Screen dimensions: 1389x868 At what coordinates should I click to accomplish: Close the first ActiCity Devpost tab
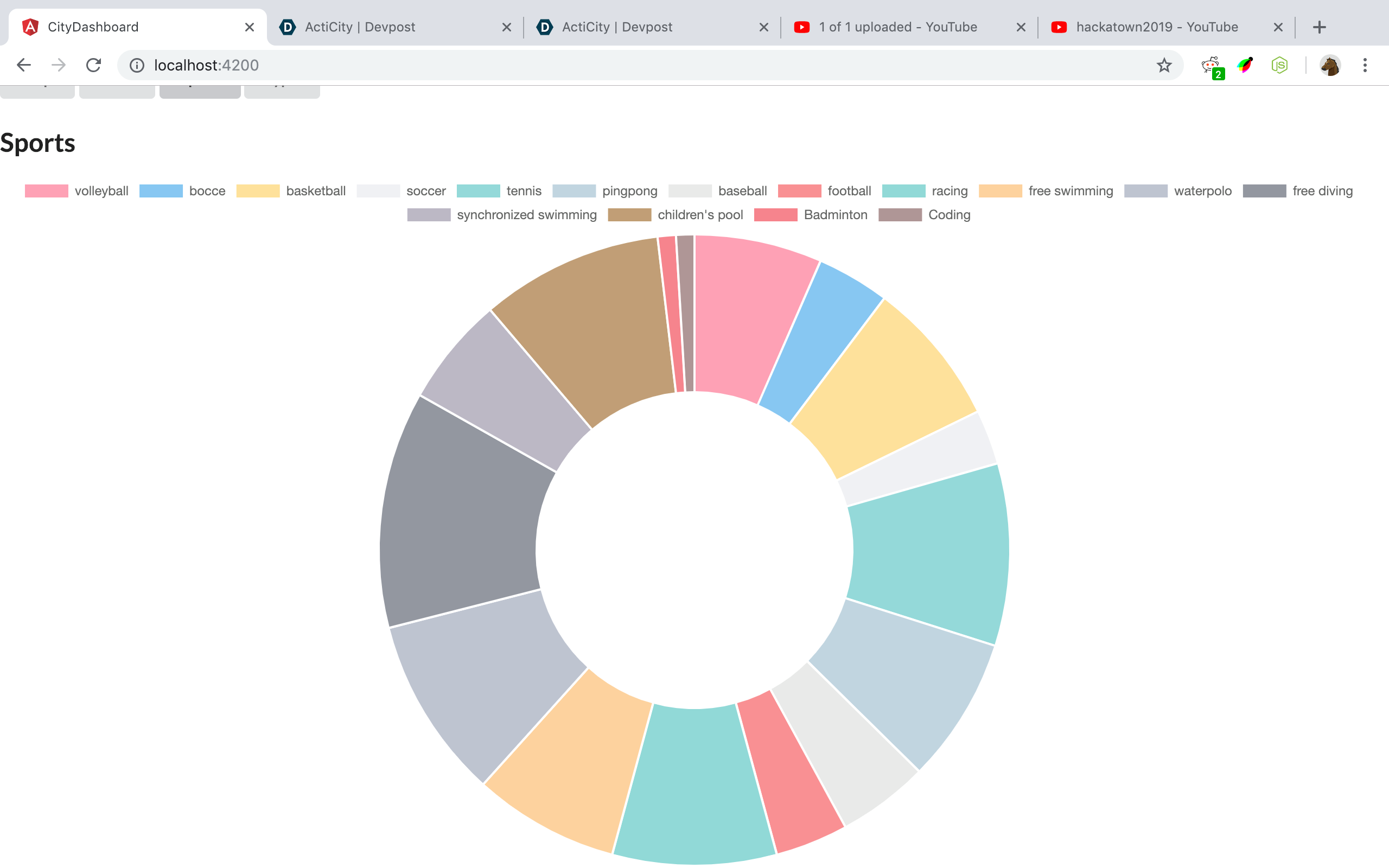(506, 27)
